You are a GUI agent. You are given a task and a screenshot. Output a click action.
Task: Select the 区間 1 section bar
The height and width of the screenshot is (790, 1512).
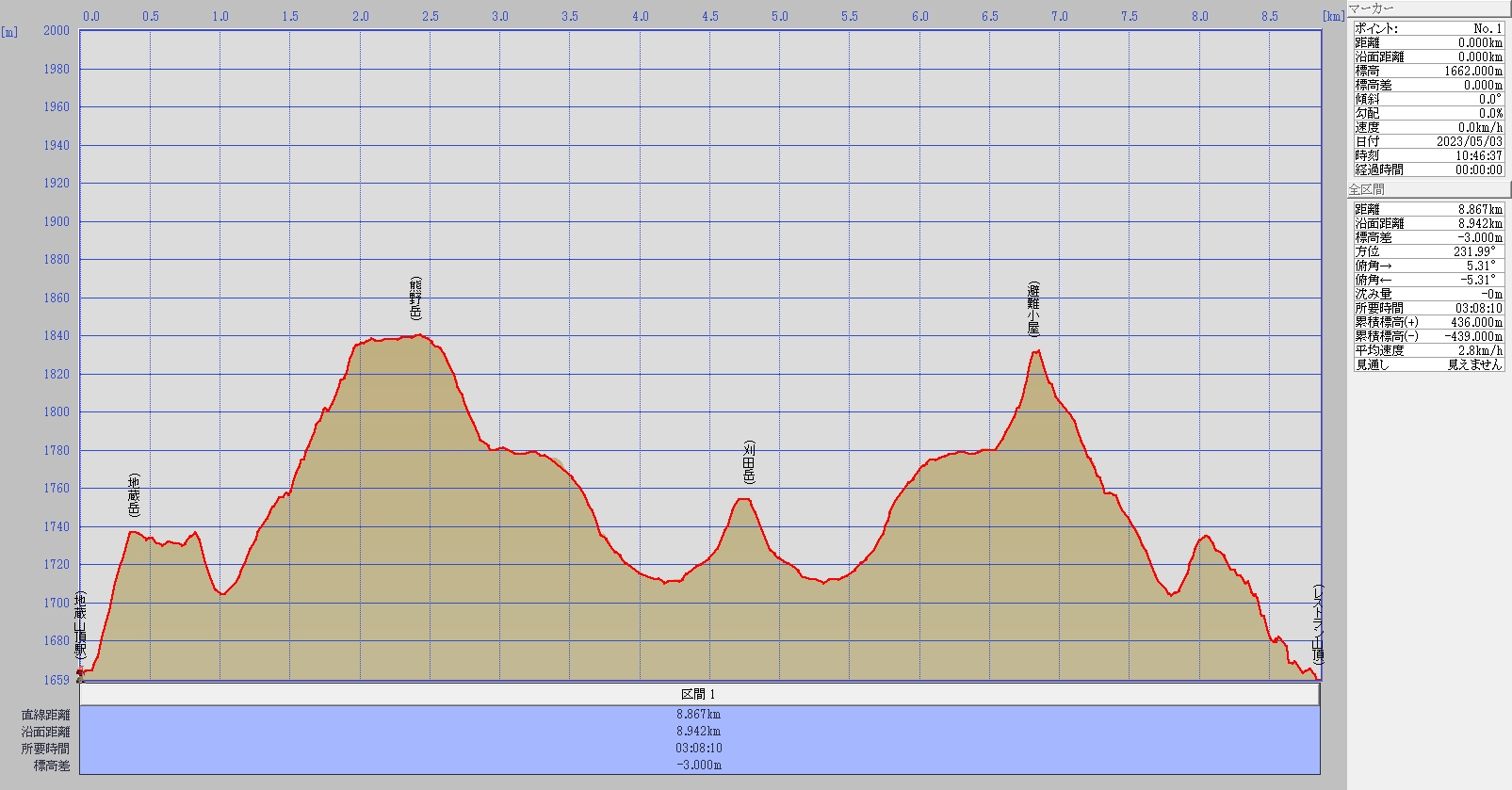coord(699,694)
